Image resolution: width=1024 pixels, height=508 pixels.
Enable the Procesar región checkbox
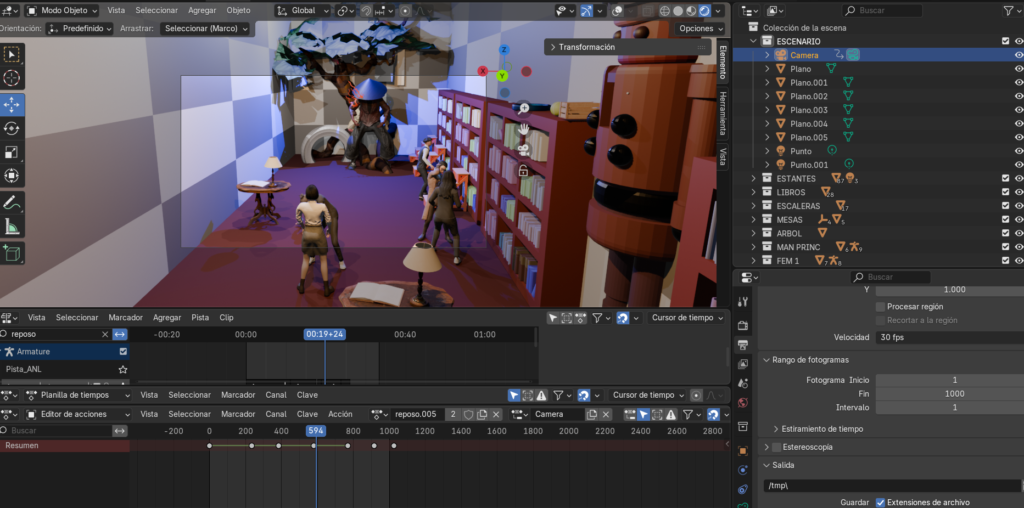pyautogui.click(x=880, y=306)
